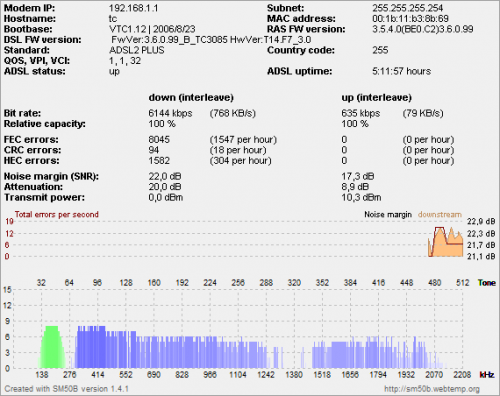Screen dimensions: 500x396
Task: Click the downstream legend label in orange
Action: point(440,214)
